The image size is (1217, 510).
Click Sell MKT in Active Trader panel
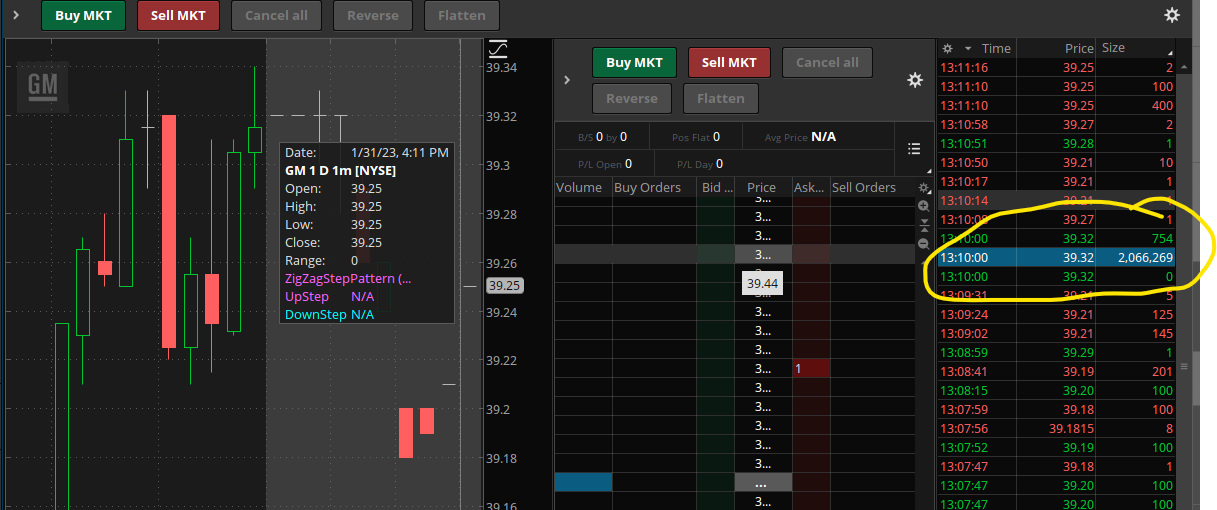[729, 62]
